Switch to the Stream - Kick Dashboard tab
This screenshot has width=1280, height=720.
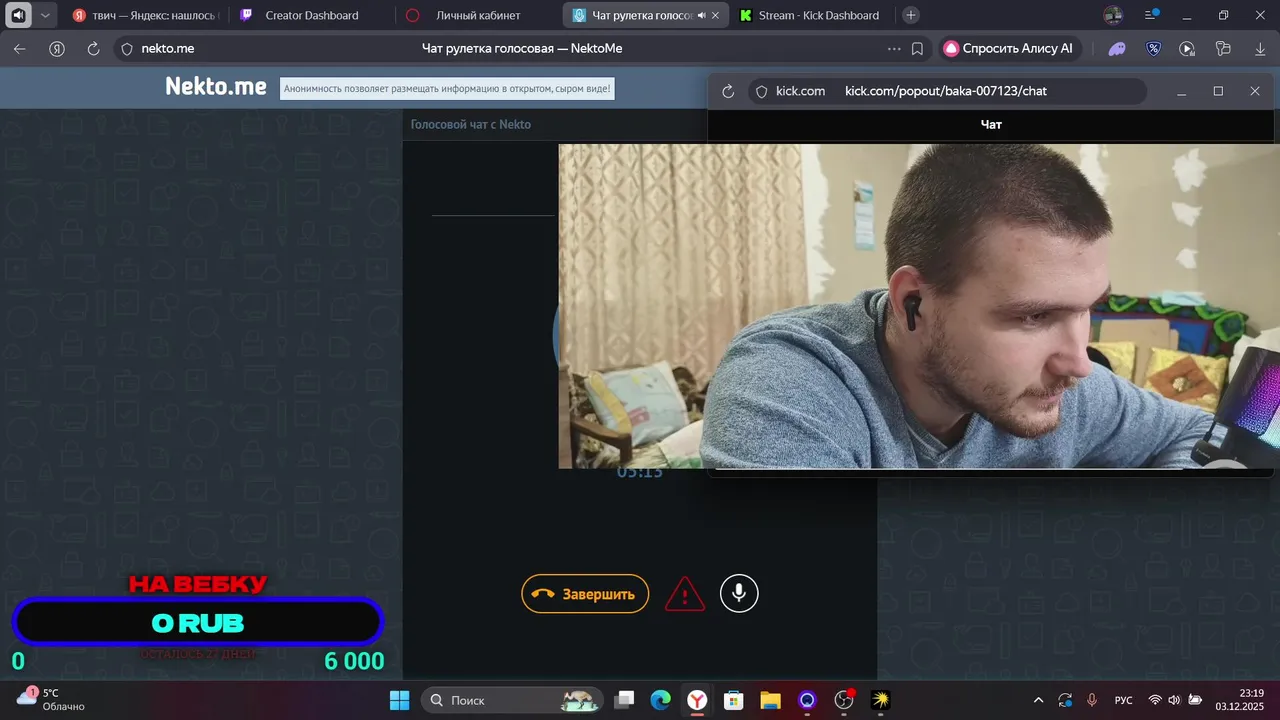tap(810, 15)
